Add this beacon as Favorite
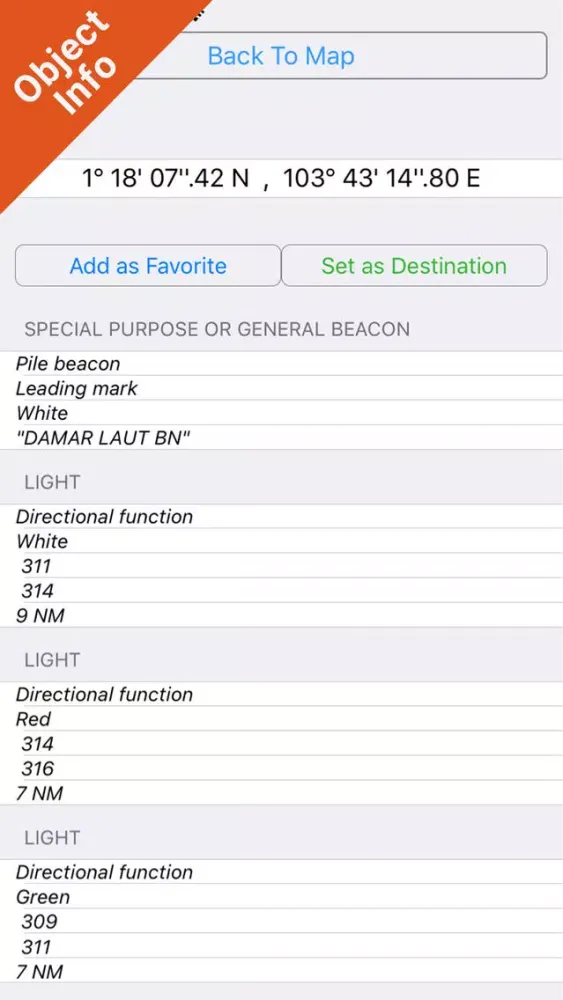 click(148, 265)
